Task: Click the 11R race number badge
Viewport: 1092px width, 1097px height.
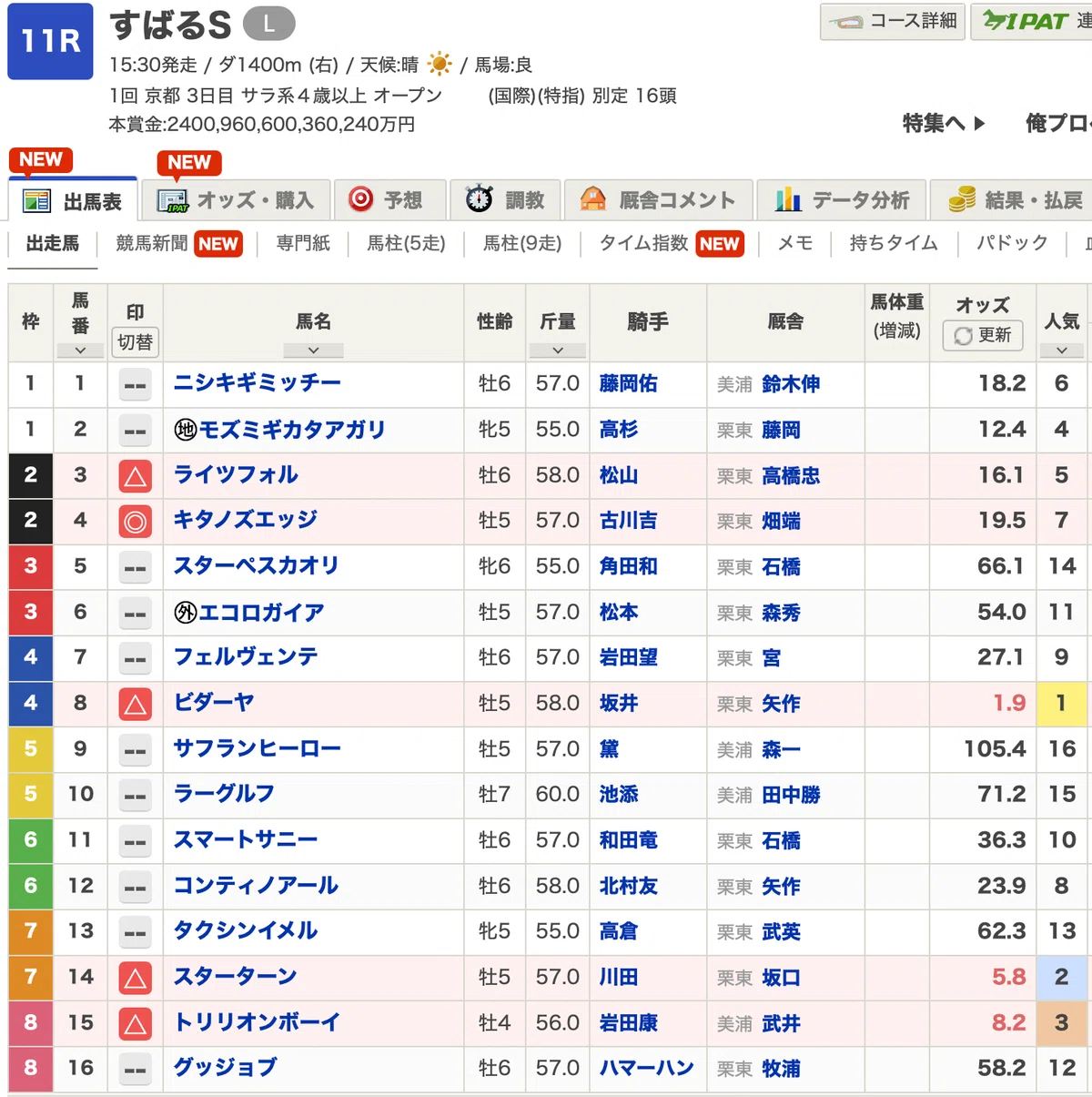Action: [51, 42]
